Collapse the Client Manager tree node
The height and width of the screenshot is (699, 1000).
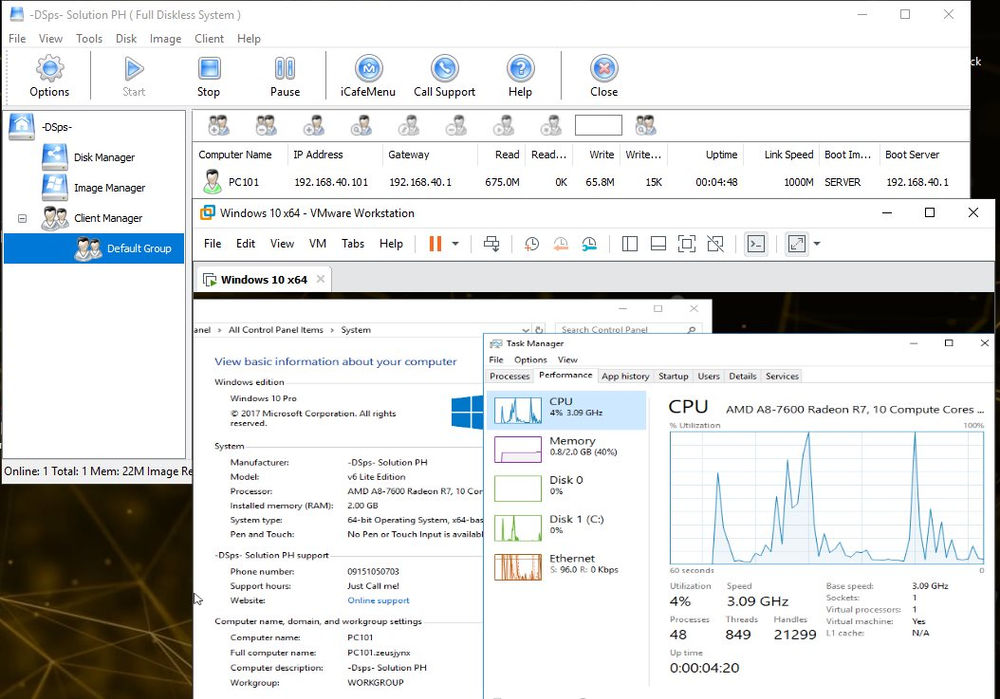tap(22, 218)
